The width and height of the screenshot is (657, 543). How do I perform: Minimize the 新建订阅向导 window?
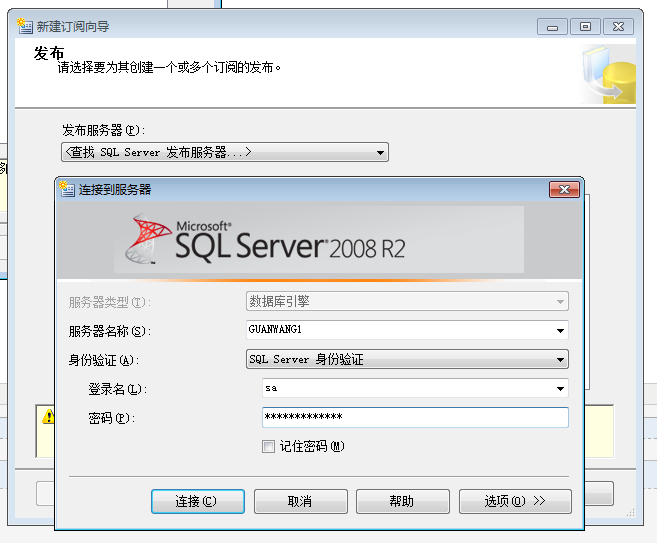(553, 26)
